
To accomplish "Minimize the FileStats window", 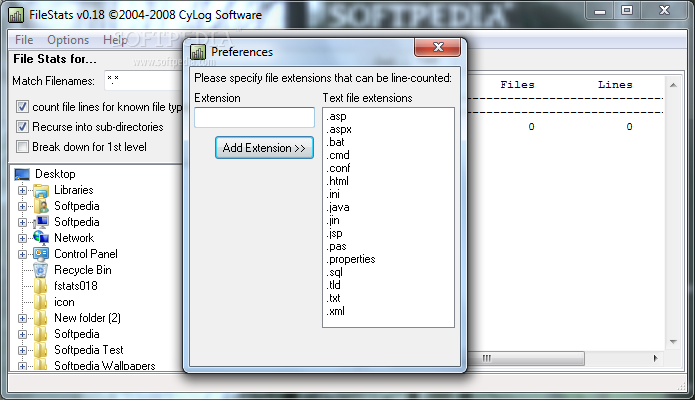I will tap(600, 11).
